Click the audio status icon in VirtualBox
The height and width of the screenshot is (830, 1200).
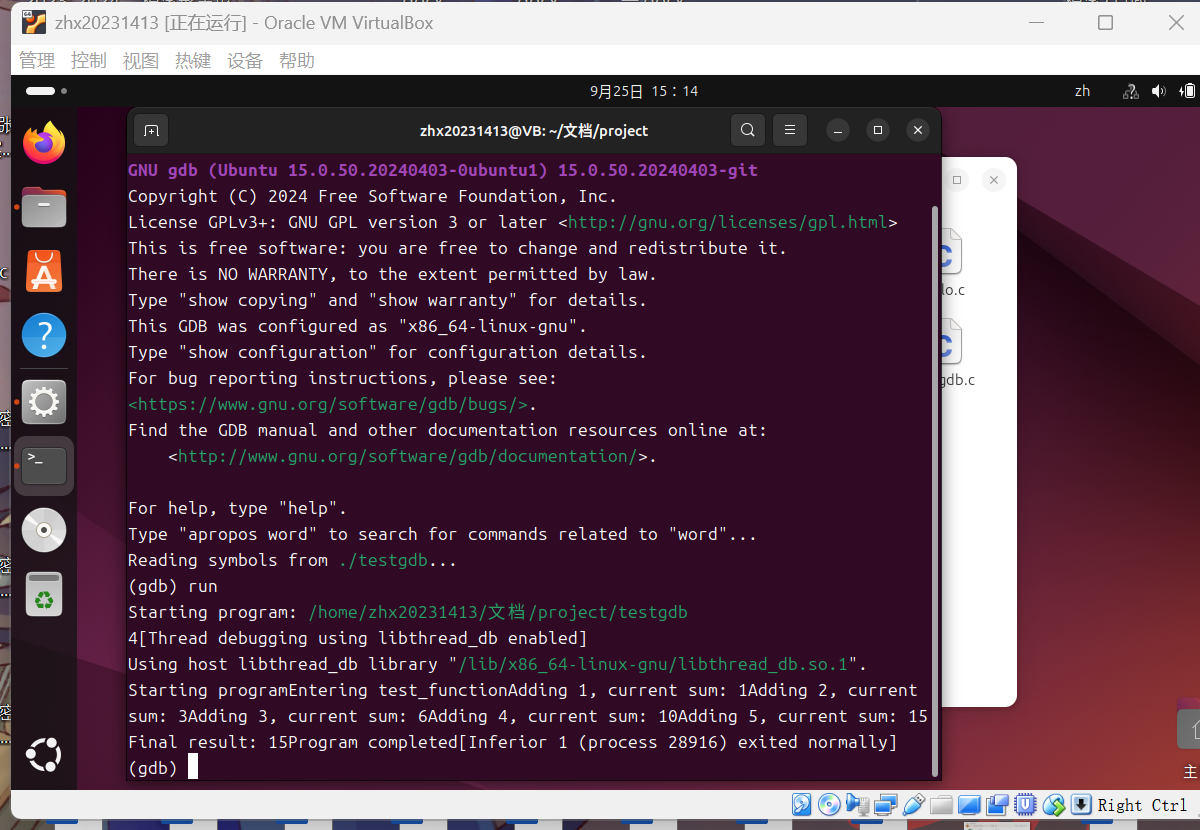(x=857, y=805)
